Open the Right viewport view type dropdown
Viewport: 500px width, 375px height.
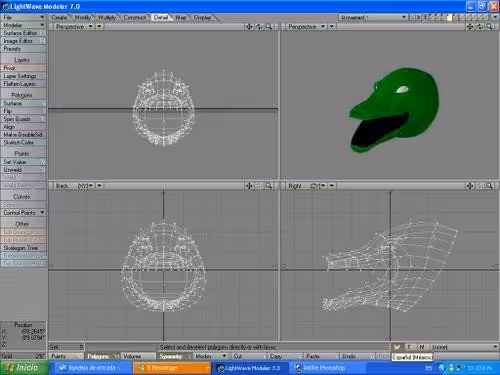(306, 186)
